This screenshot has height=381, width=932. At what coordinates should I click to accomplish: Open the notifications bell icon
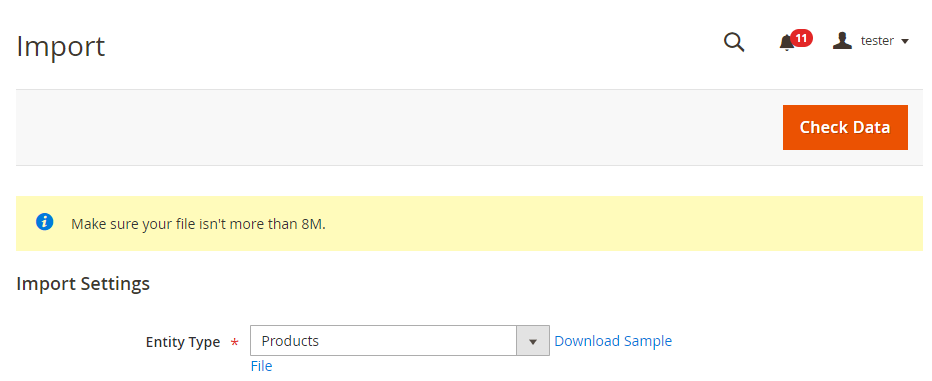click(786, 43)
